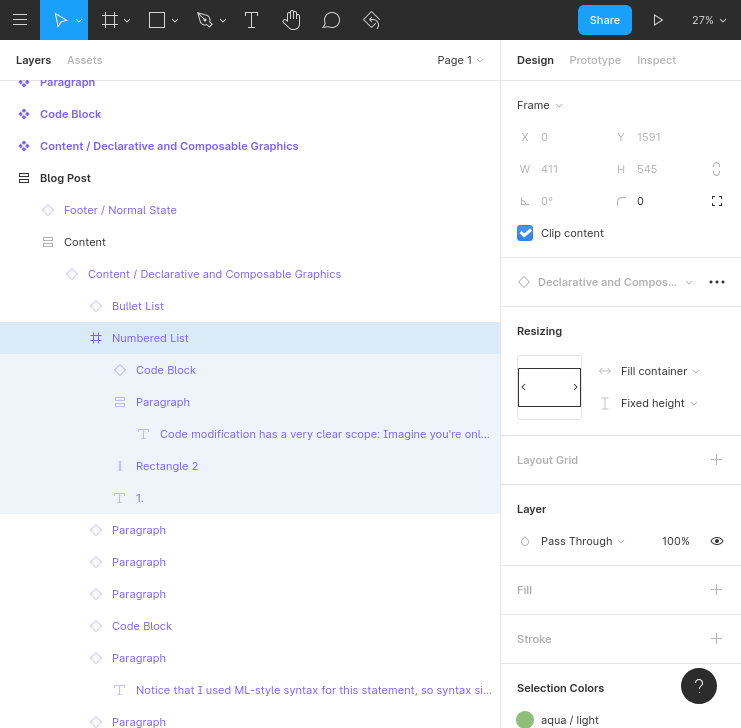Image resolution: width=741 pixels, height=728 pixels.
Task: Select the Rectangle 2 layer
Action: tap(250, 466)
